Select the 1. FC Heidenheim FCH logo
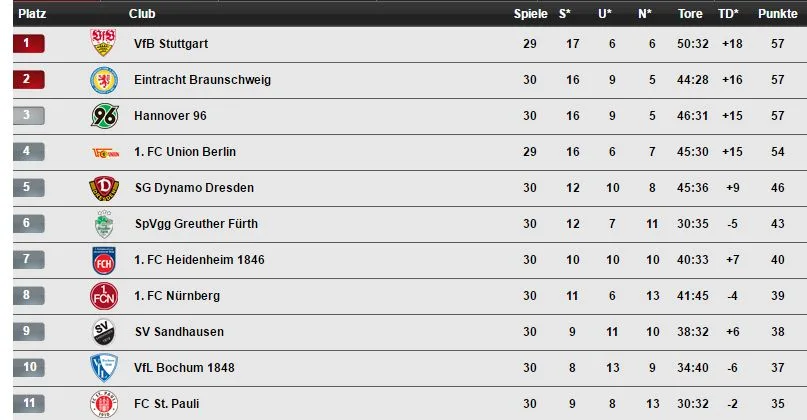The width and height of the screenshot is (807, 420). coord(104,260)
